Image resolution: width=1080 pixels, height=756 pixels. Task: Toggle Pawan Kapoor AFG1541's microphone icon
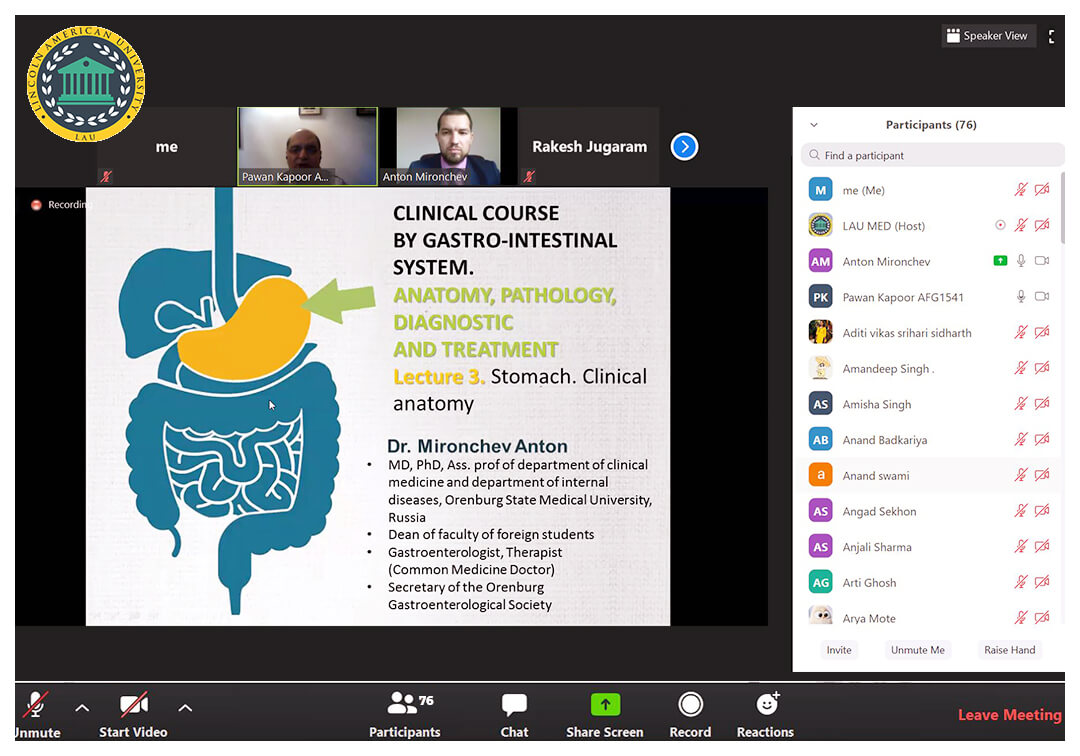pos(1021,296)
